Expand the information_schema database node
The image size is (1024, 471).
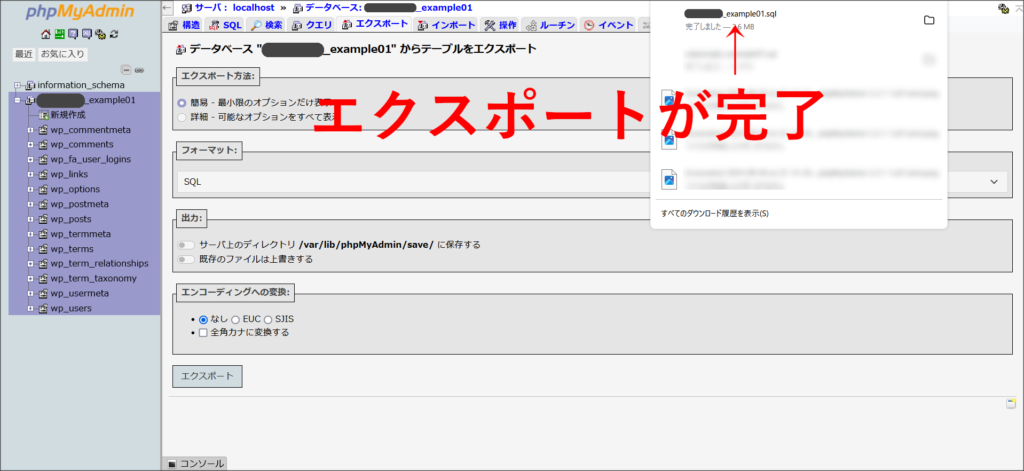18,85
